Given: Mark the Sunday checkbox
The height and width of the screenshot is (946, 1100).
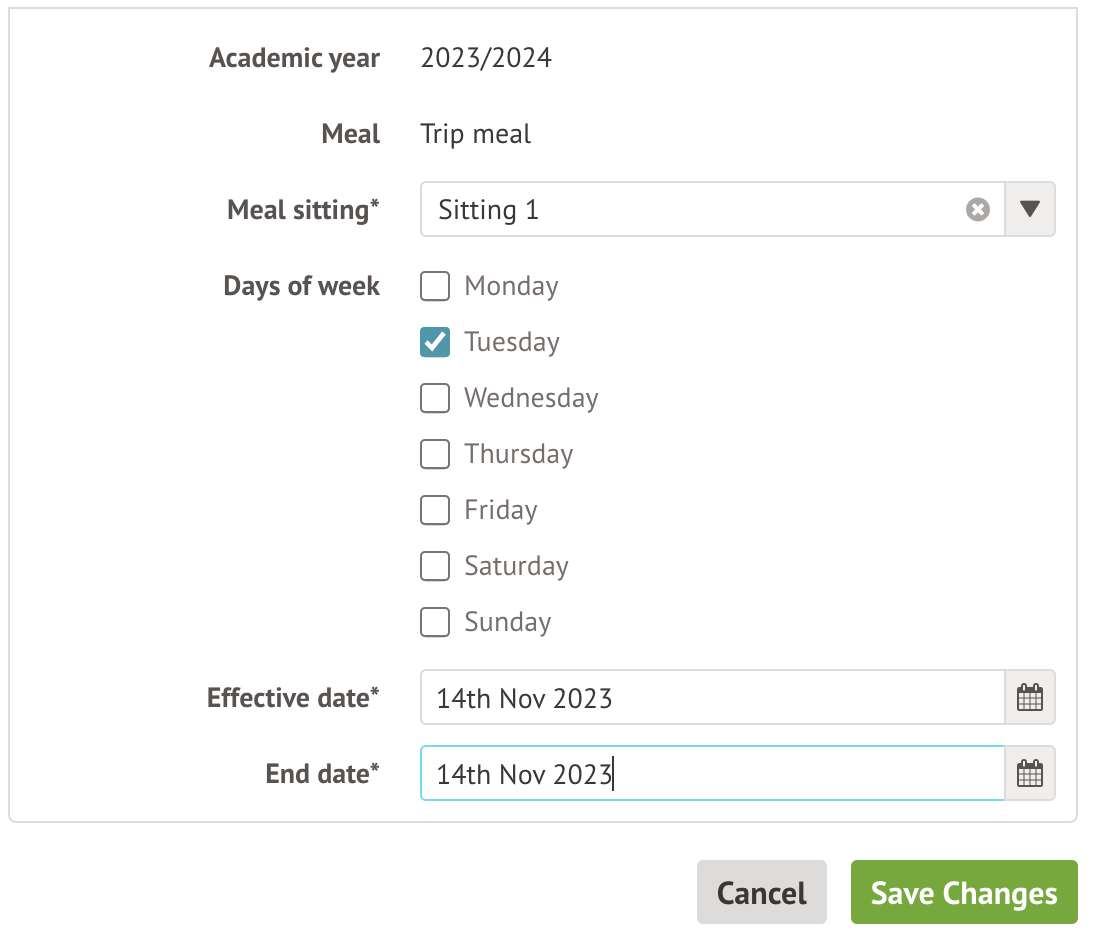Looking at the screenshot, I should click(x=435, y=622).
